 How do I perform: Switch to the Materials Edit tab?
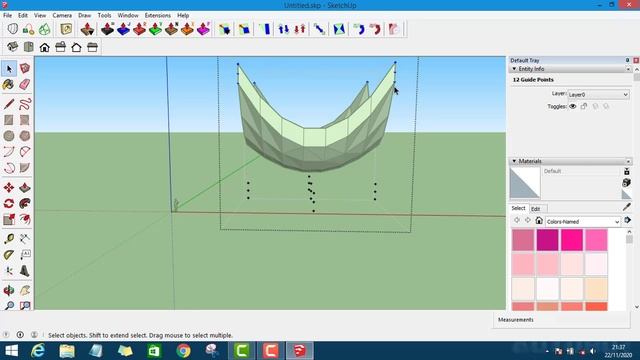pyautogui.click(x=536, y=209)
